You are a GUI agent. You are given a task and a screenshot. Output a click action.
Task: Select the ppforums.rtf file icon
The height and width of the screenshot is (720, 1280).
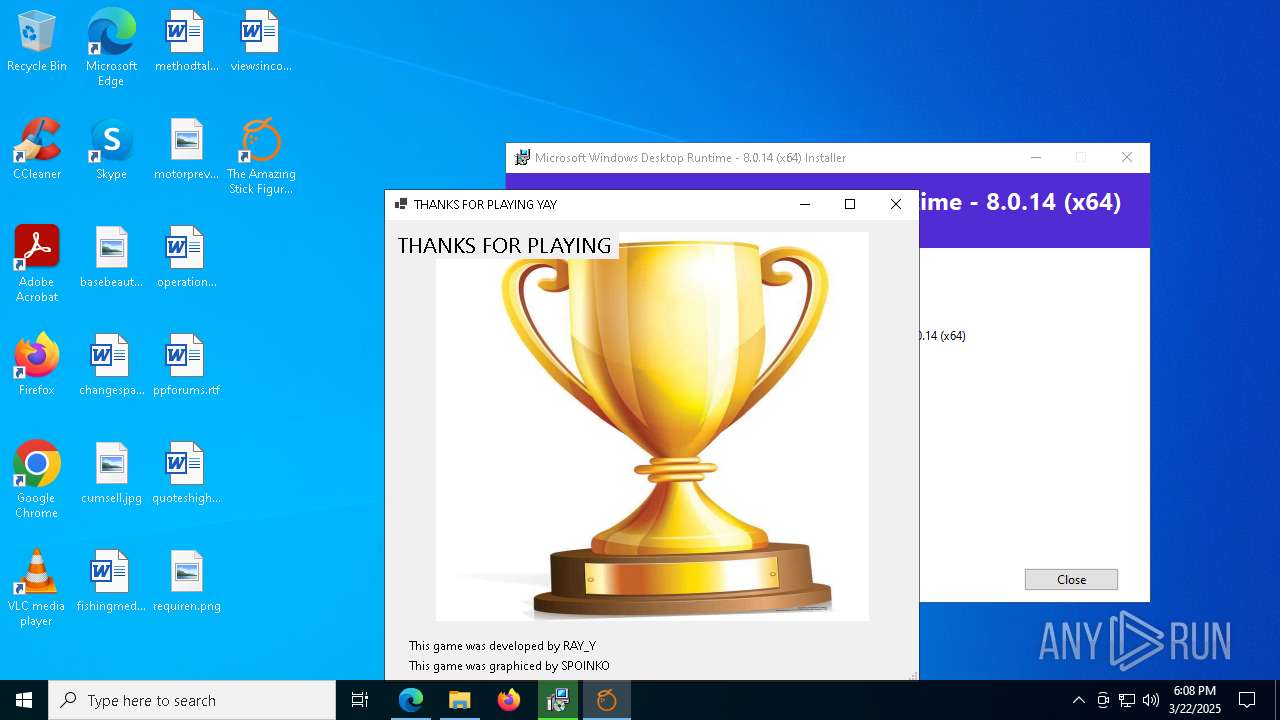[x=186, y=366]
